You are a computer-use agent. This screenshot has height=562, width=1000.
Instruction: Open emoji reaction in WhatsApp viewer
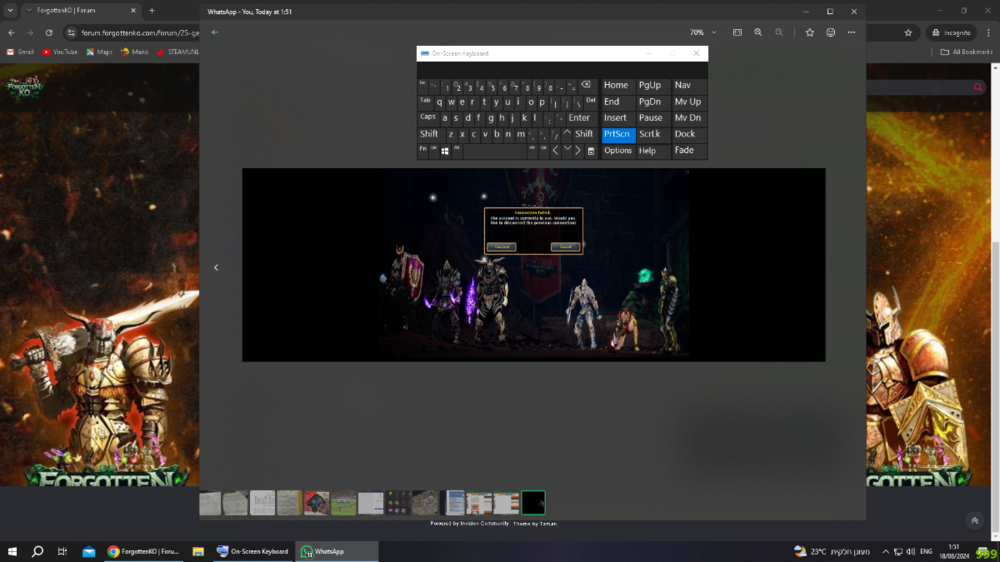pyautogui.click(x=830, y=32)
